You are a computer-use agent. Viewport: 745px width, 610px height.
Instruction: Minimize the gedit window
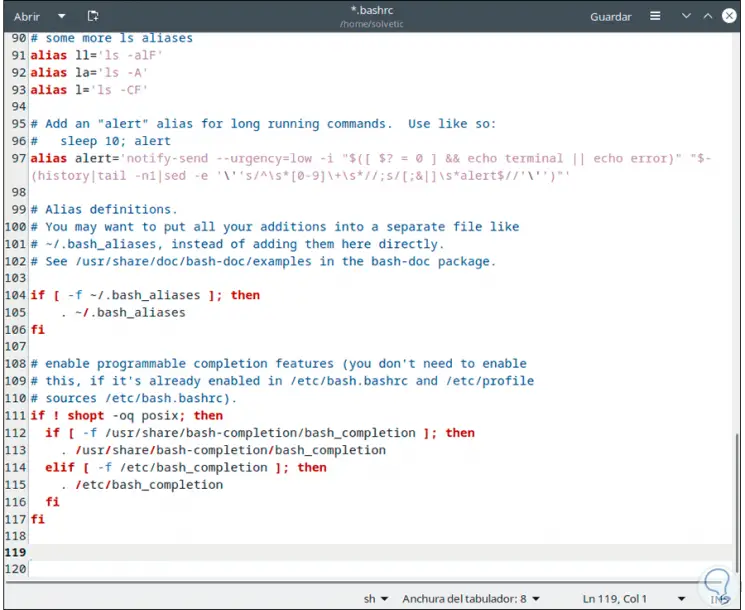click(687, 16)
